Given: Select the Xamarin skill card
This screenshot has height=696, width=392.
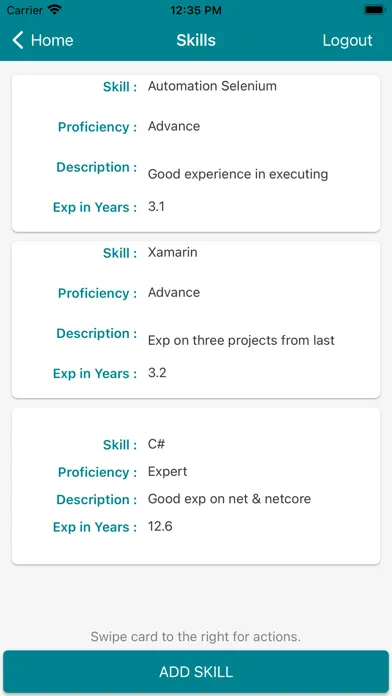Looking at the screenshot, I should pyautogui.click(x=196, y=320).
